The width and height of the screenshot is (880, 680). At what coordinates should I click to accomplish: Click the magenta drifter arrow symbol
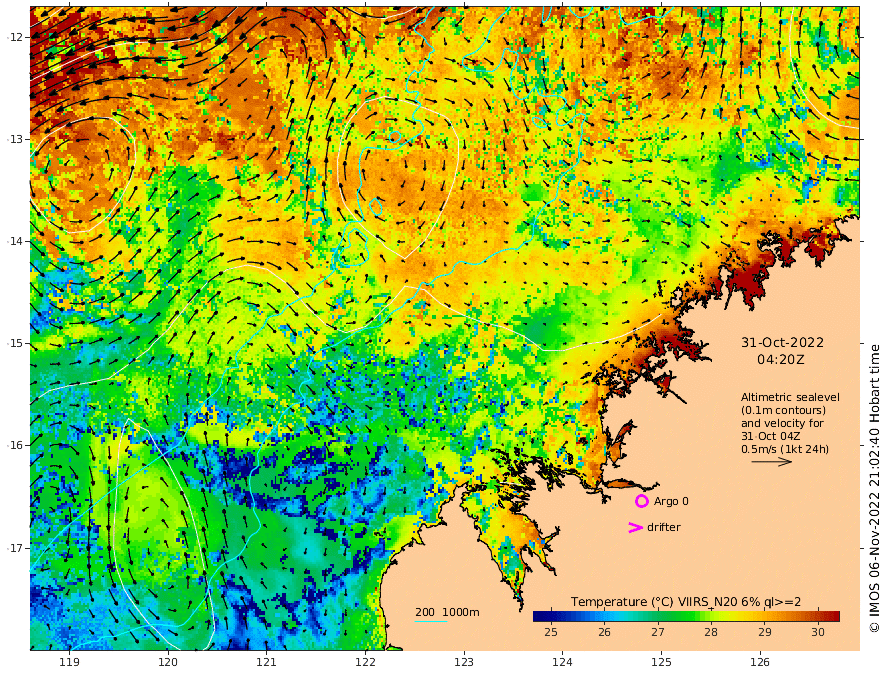tap(635, 527)
